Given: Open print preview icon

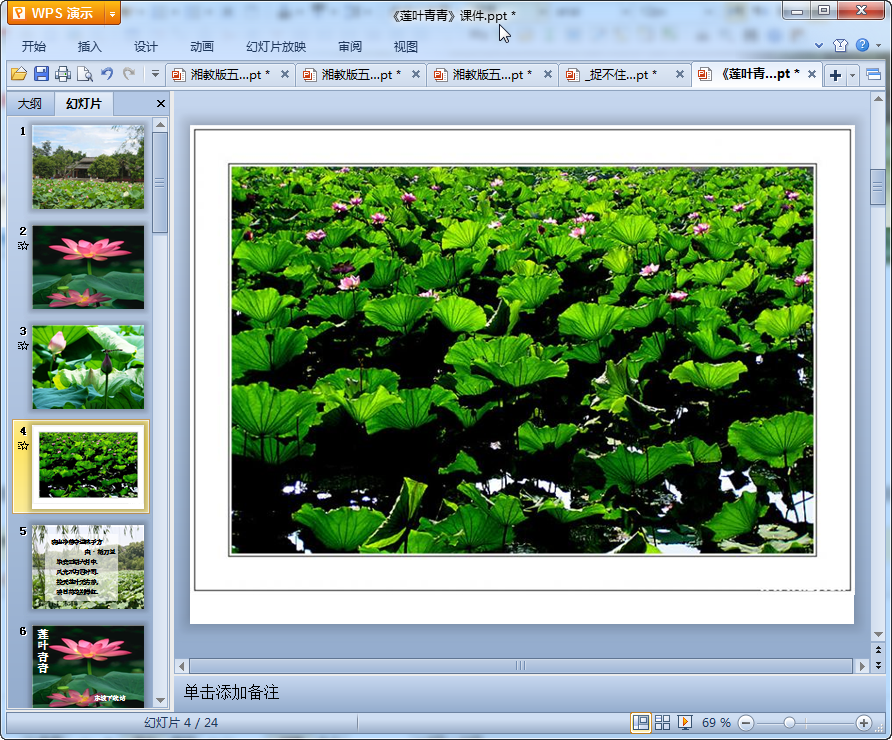Looking at the screenshot, I should click(x=85, y=74).
